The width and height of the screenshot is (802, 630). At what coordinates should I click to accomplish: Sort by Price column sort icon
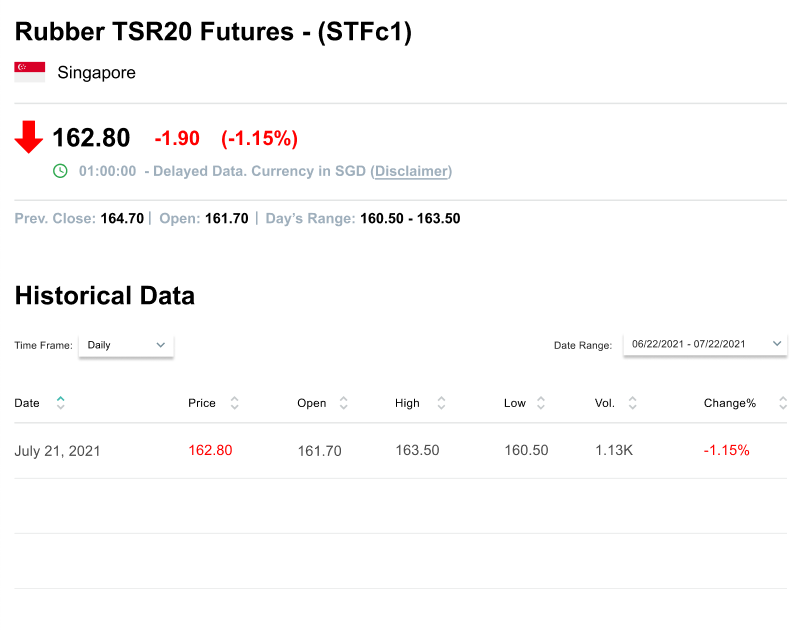(235, 403)
